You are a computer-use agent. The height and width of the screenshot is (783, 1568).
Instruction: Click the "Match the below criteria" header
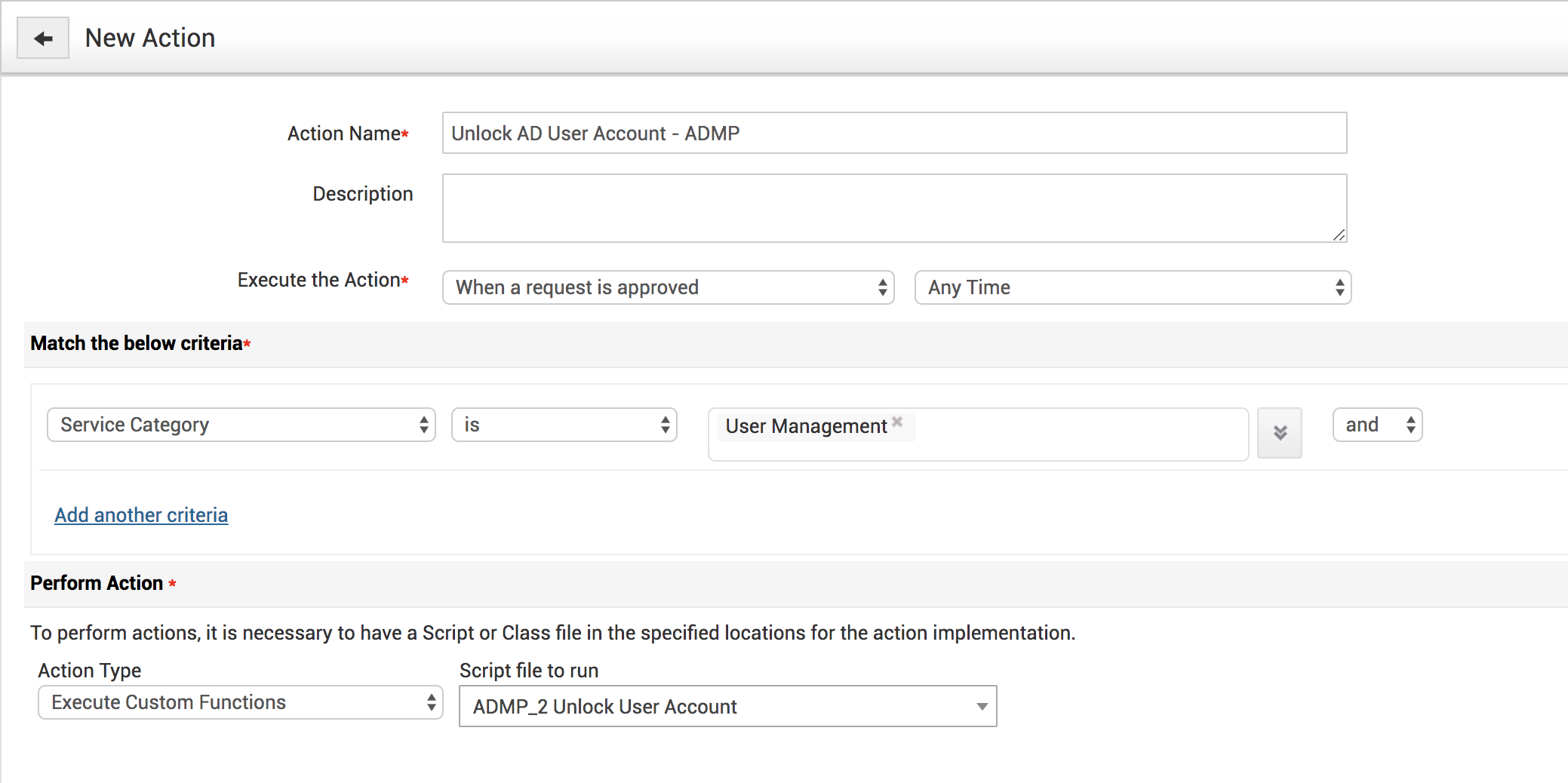click(x=137, y=343)
